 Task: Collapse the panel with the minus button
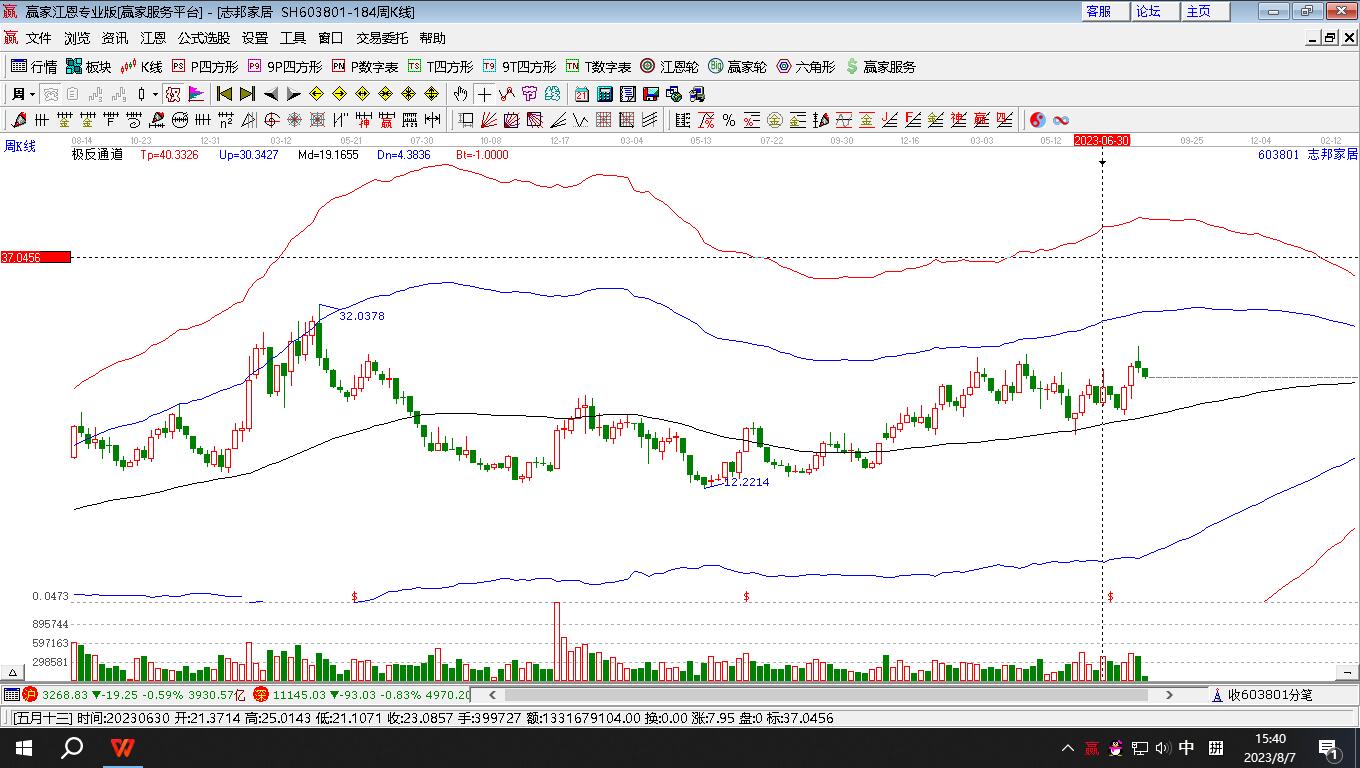pyautogui.click(x=1347, y=672)
